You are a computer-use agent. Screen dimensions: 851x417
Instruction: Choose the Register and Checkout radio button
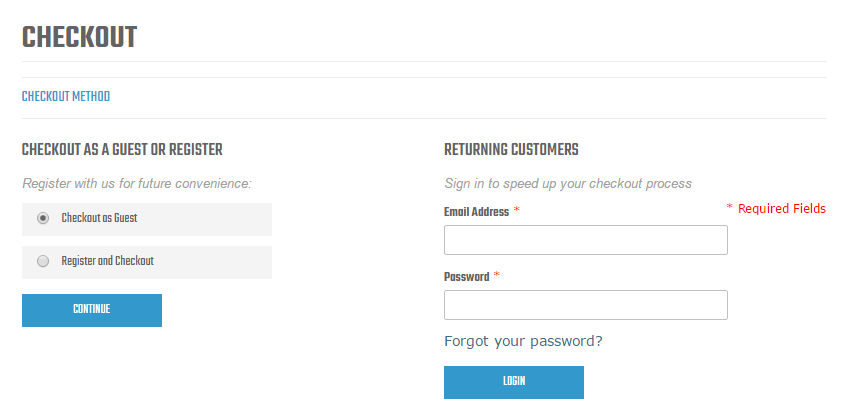click(43, 261)
